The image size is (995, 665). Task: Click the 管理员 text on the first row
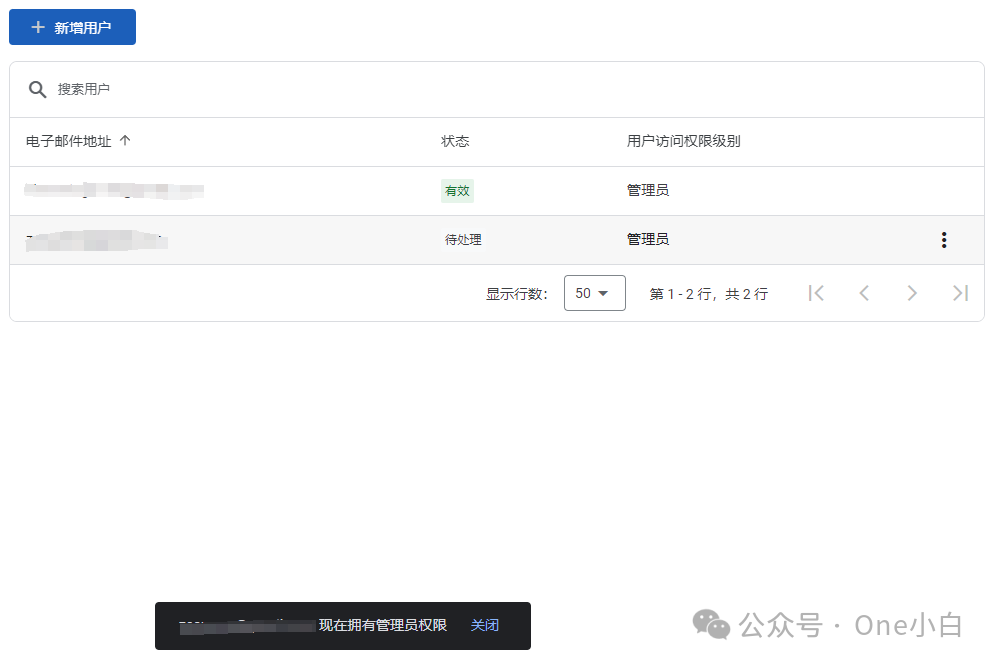pyautogui.click(x=648, y=190)
